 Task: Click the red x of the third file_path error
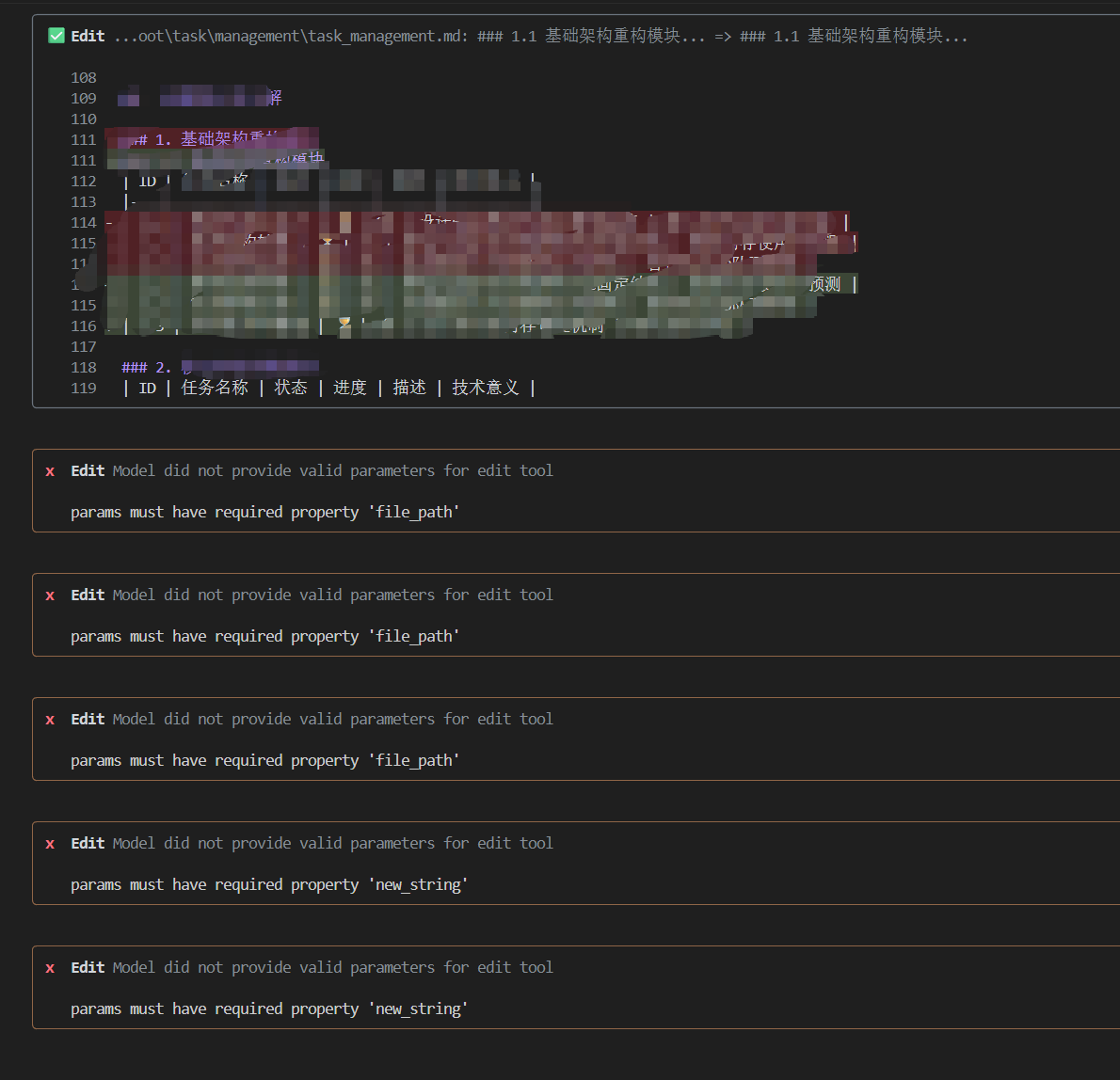tap(50, 720)
